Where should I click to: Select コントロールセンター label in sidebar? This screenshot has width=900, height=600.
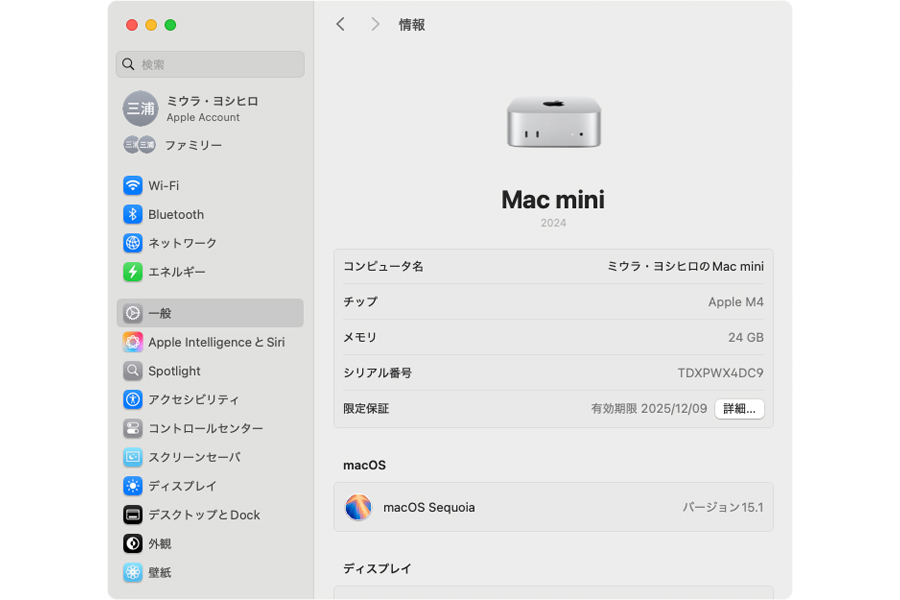click(205, 428)
